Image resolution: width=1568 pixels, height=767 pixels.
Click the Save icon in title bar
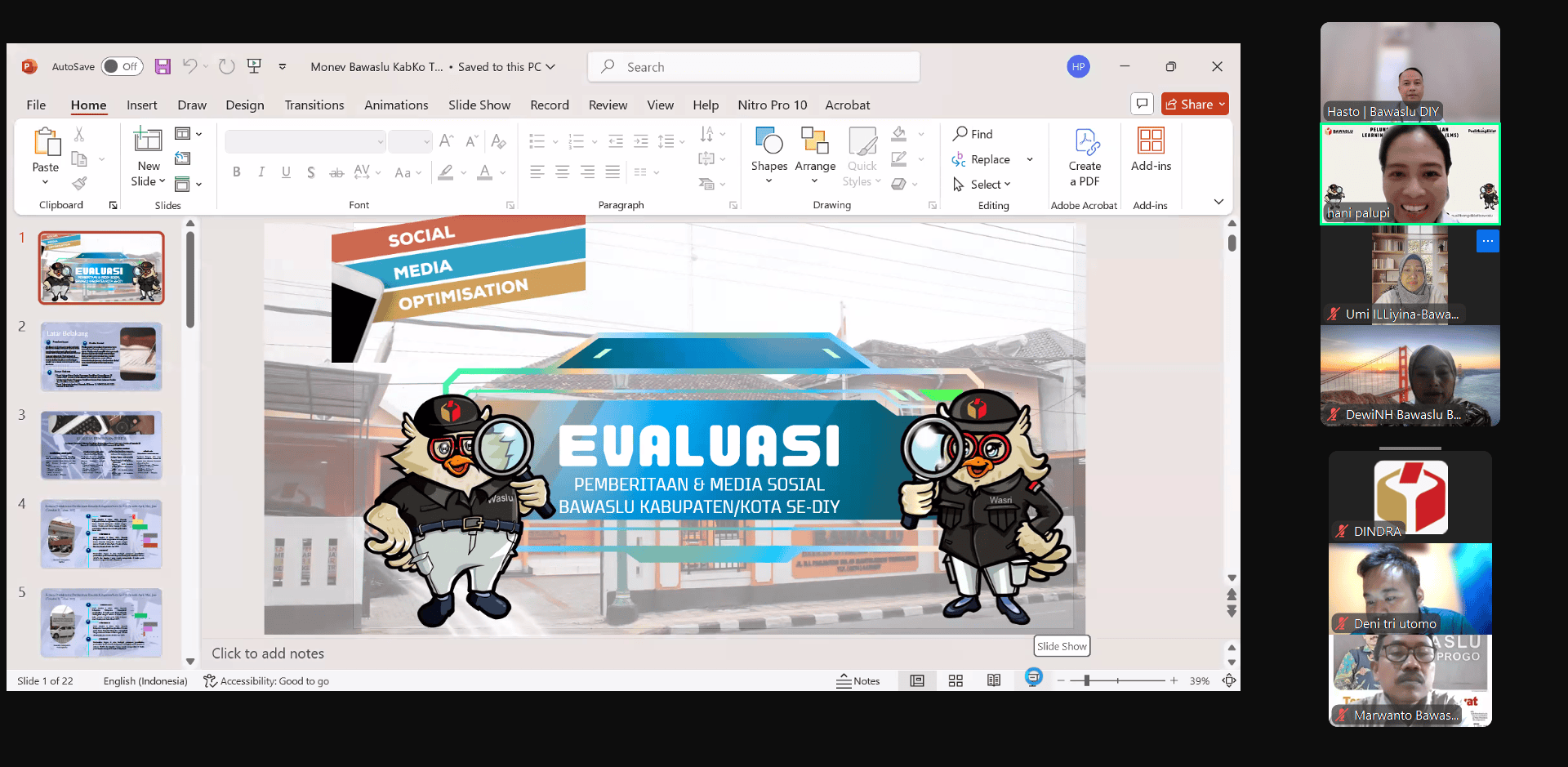163,67
